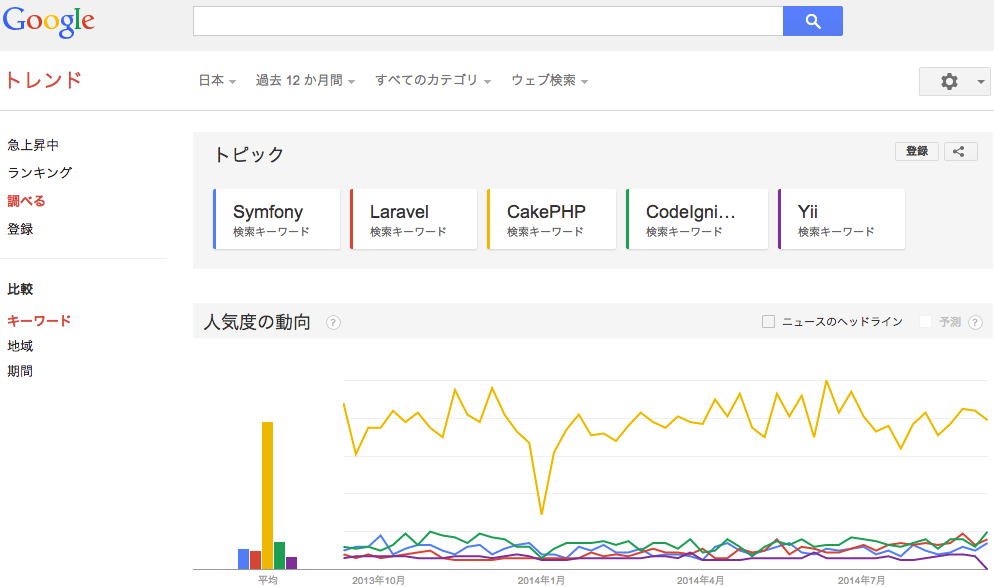Open 登録 in the left sidebar
994x587 pixels.
coord(20,229)
